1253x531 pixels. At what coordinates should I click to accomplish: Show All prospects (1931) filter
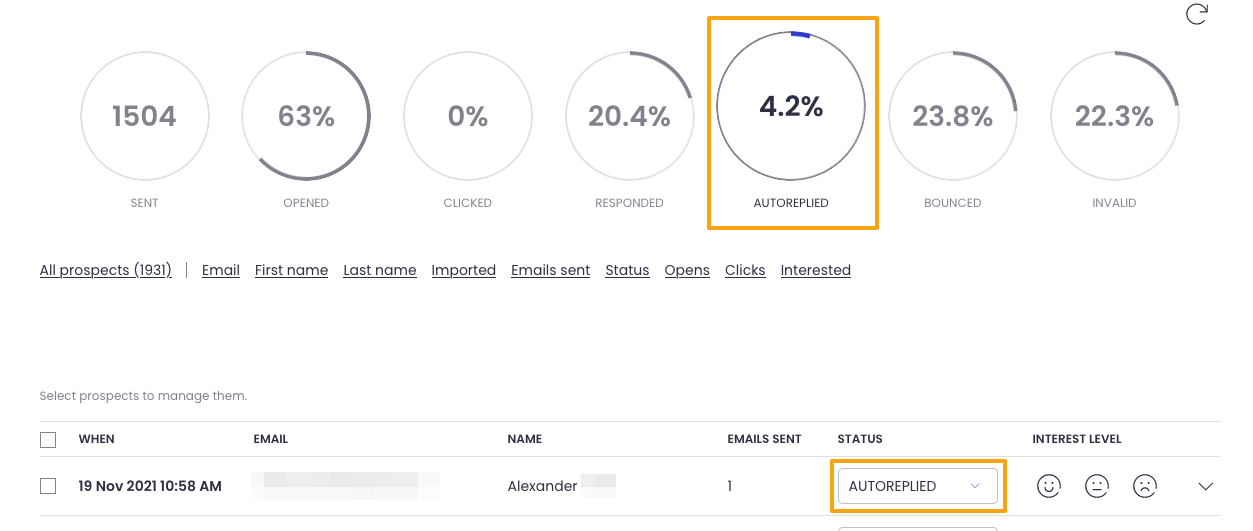106,270
